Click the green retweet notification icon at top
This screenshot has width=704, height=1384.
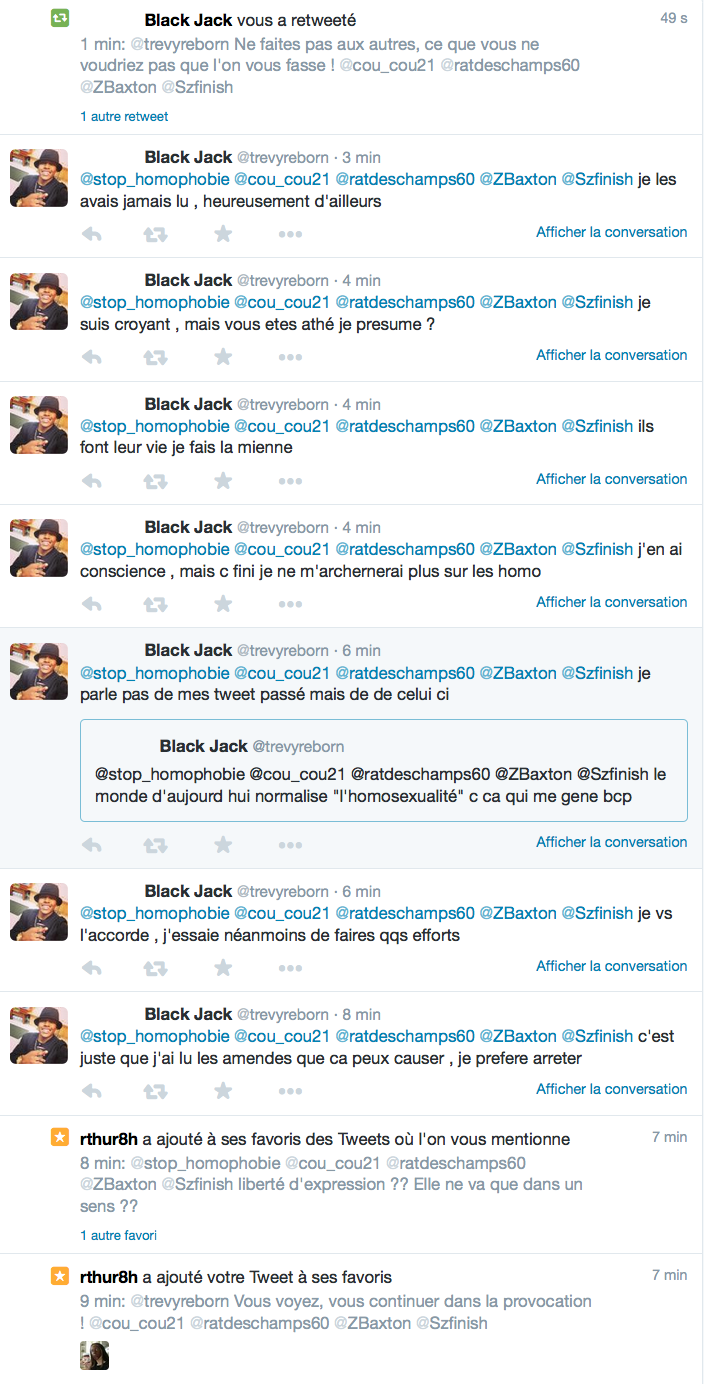pos(60,19)
